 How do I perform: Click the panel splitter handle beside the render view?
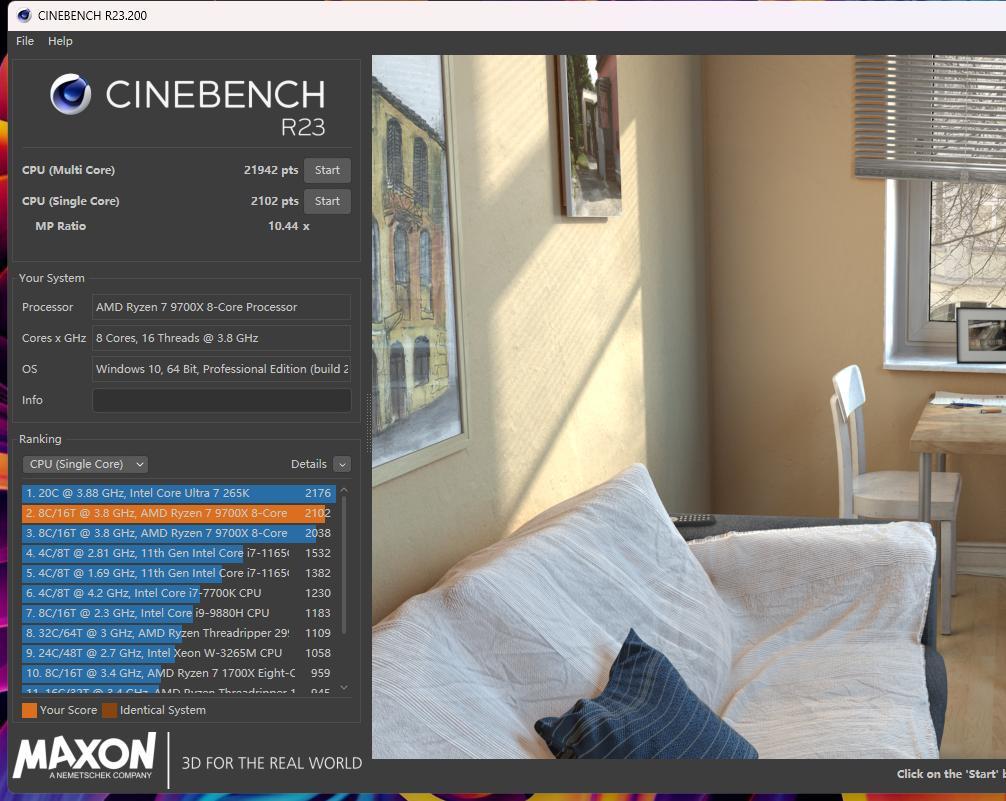point(368,424)
